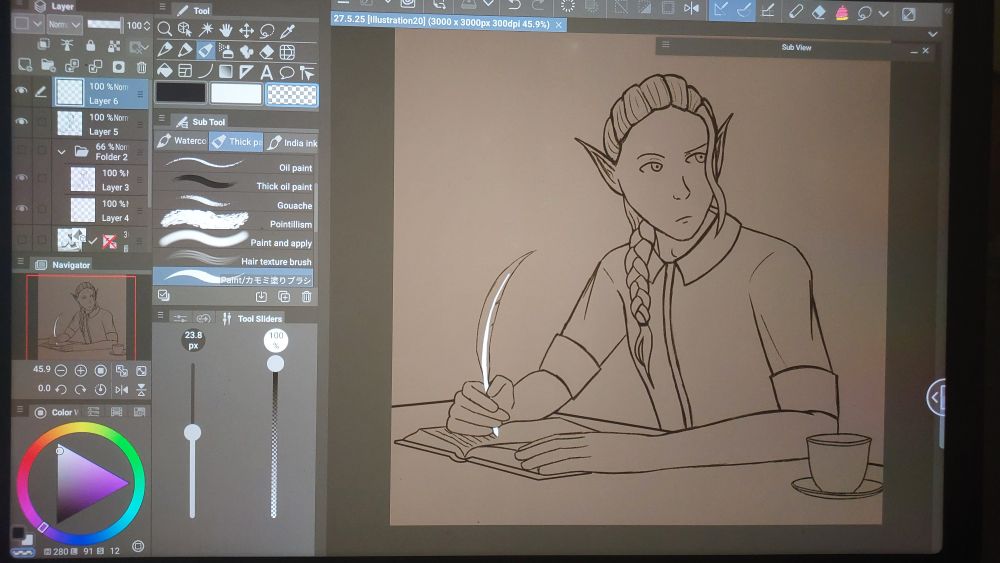Select the Lasso selection tool
This screenshot has height=563, width=1000.
267,30
